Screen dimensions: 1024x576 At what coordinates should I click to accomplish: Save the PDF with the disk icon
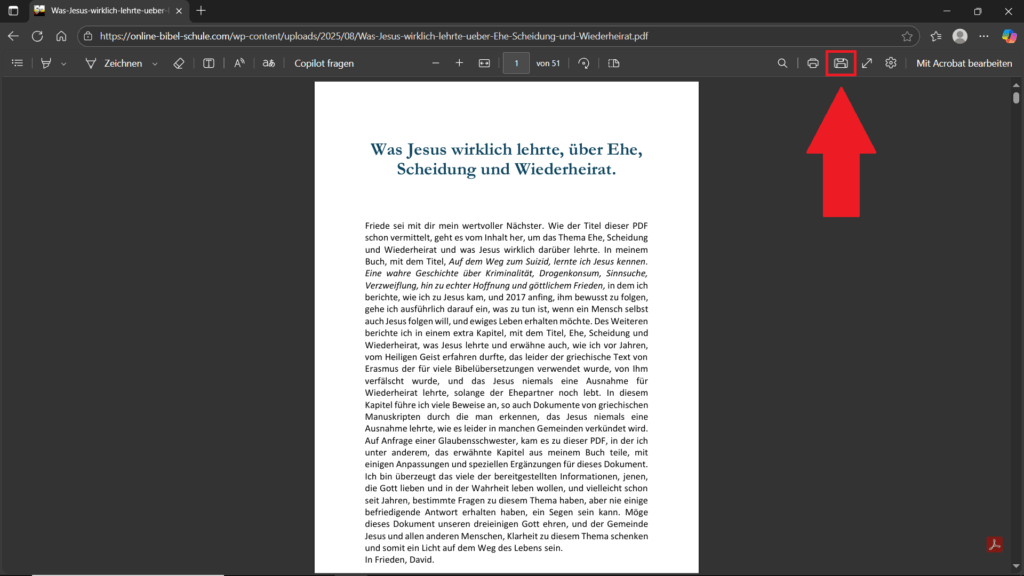point(841,63)
